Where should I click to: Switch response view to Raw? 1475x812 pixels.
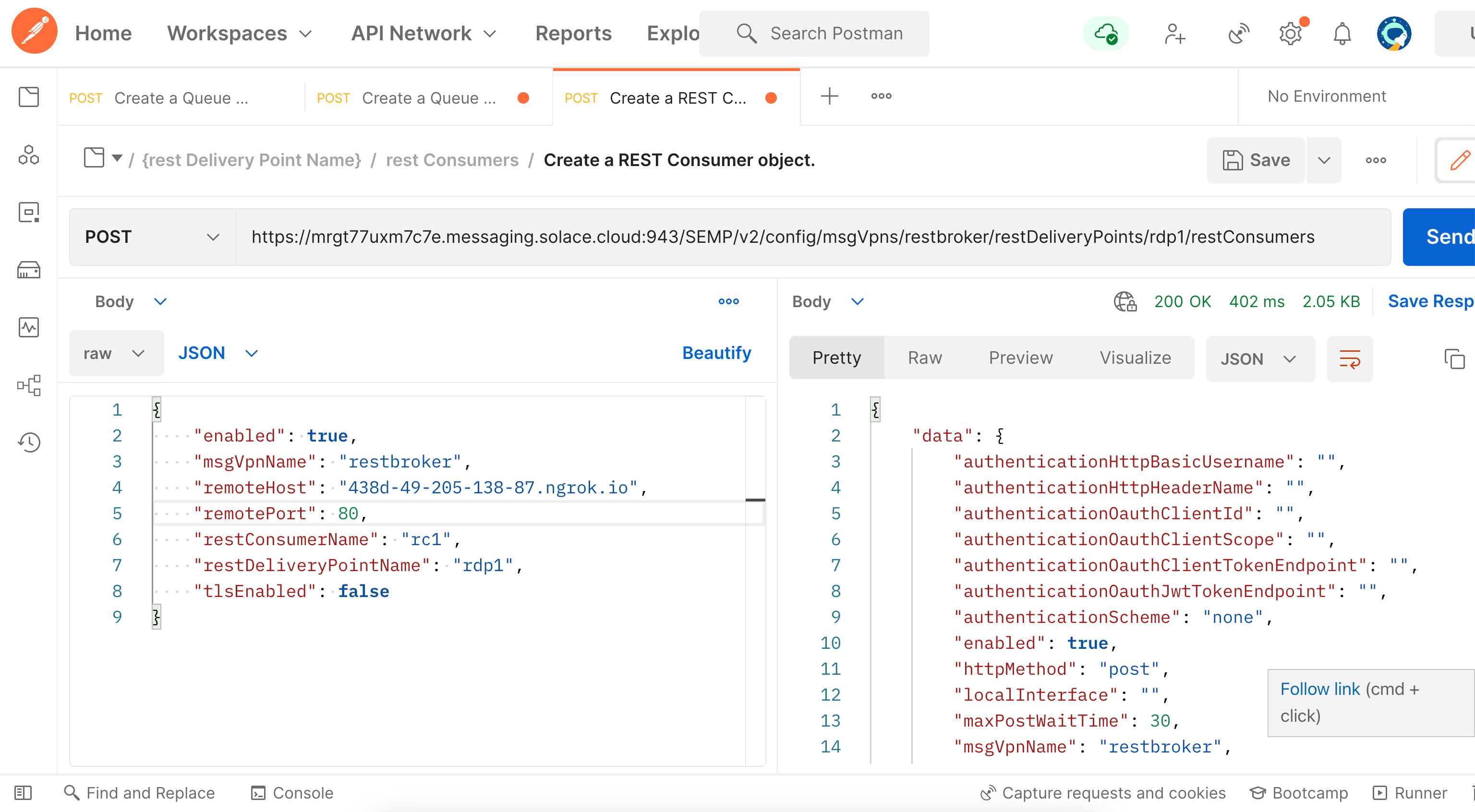coord(924,358)
